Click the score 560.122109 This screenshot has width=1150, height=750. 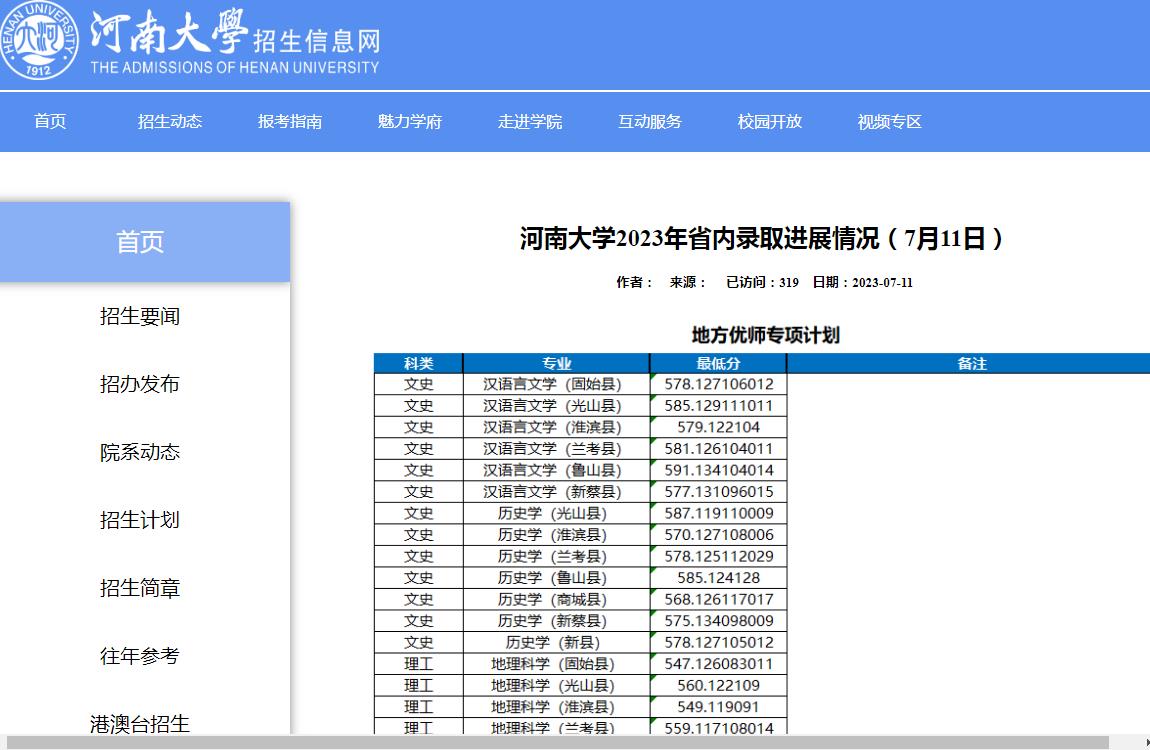[719, 685]
